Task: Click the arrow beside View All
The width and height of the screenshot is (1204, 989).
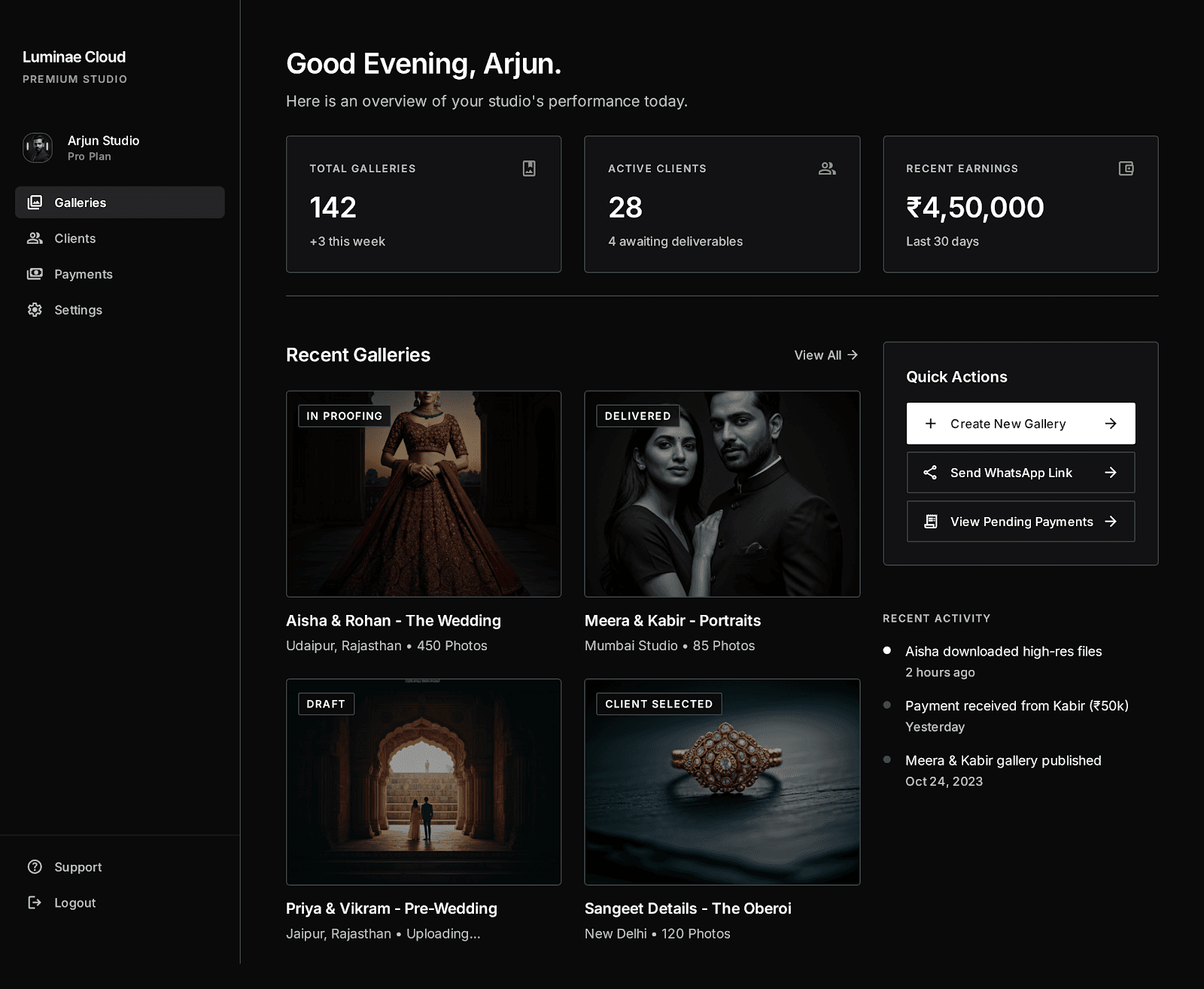Action: pyautogui.click(x=853, y=355)
